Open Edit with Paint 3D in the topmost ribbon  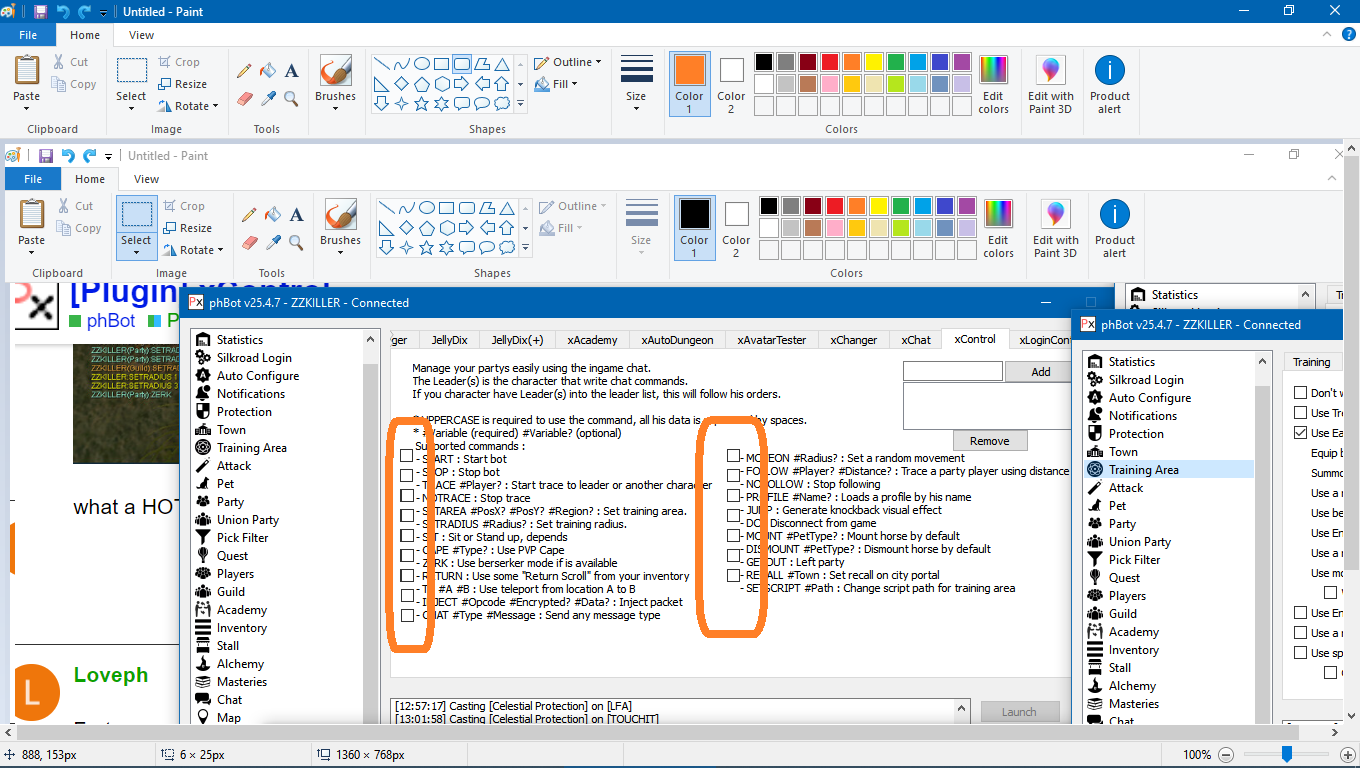(x=1050, y=84)
